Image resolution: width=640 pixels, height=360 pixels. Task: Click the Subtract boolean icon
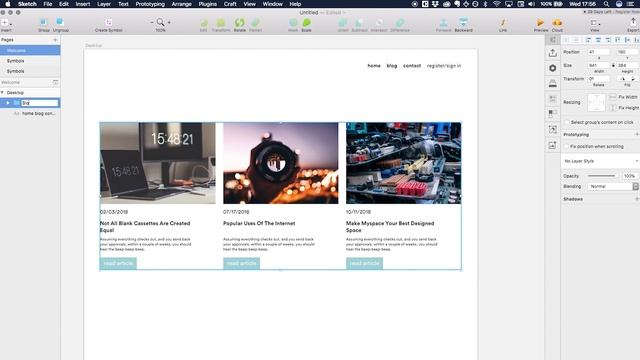(359, 24)
